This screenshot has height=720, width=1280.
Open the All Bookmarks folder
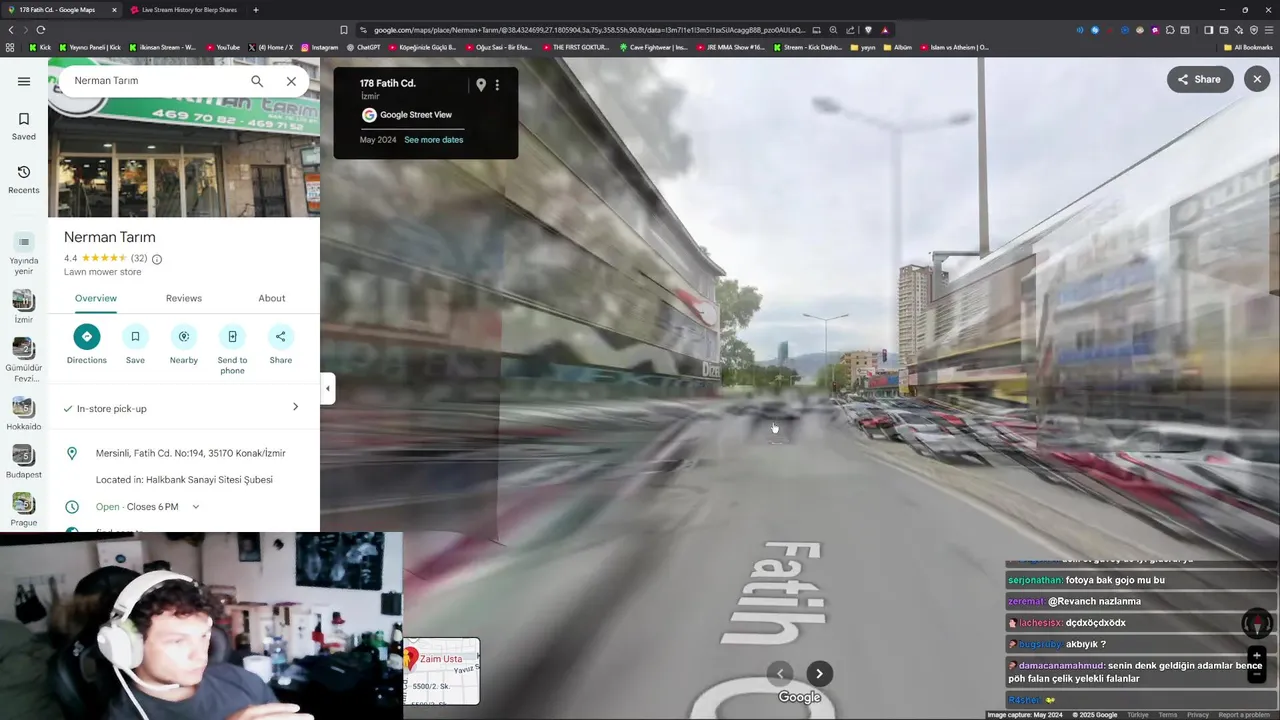pos(1248,47)
